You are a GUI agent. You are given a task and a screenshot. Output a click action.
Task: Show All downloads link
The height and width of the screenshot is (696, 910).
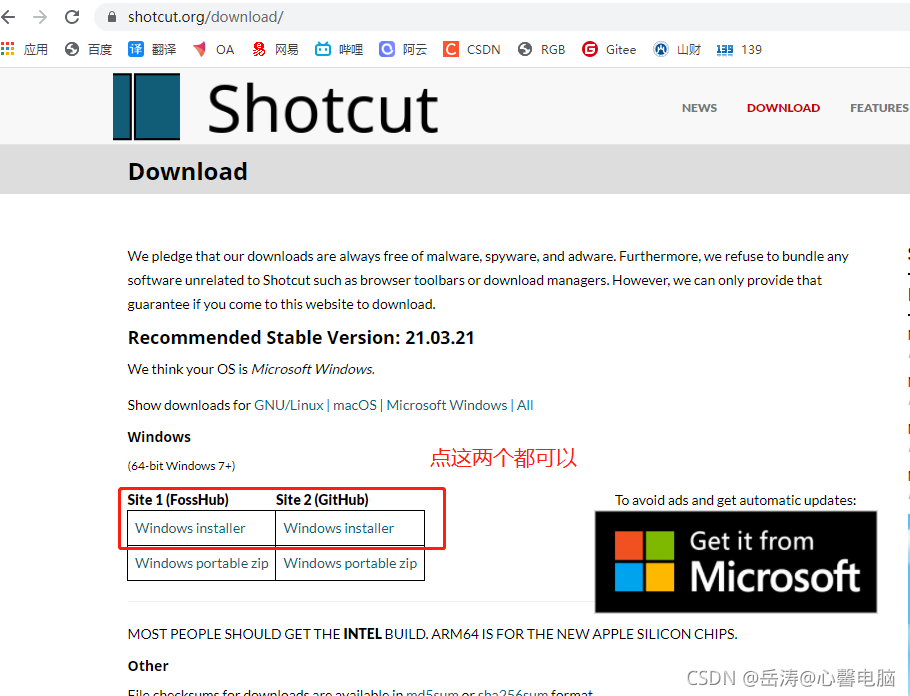click(x=525, y=405)
